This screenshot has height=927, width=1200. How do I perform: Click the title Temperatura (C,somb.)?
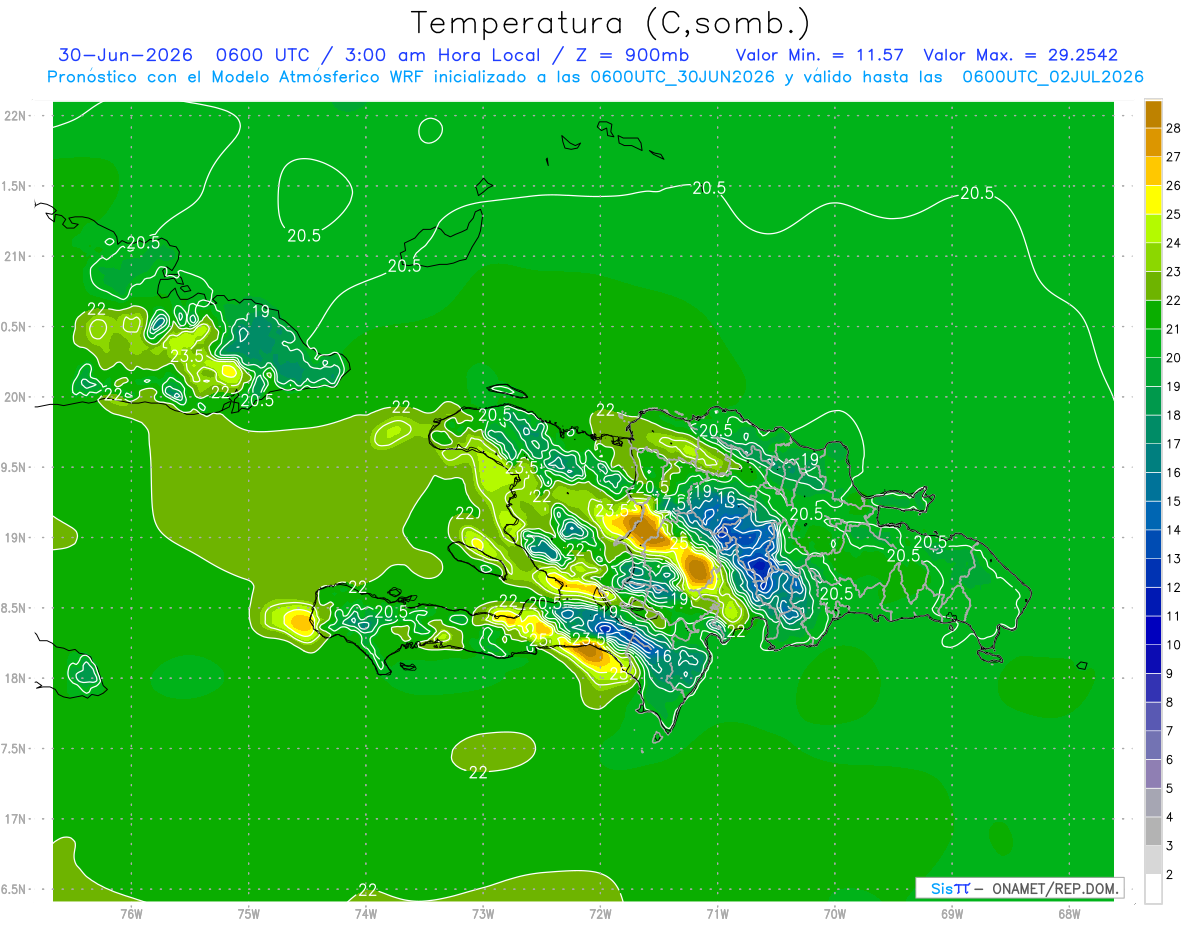pyautogui.click(x=611, y=23)
